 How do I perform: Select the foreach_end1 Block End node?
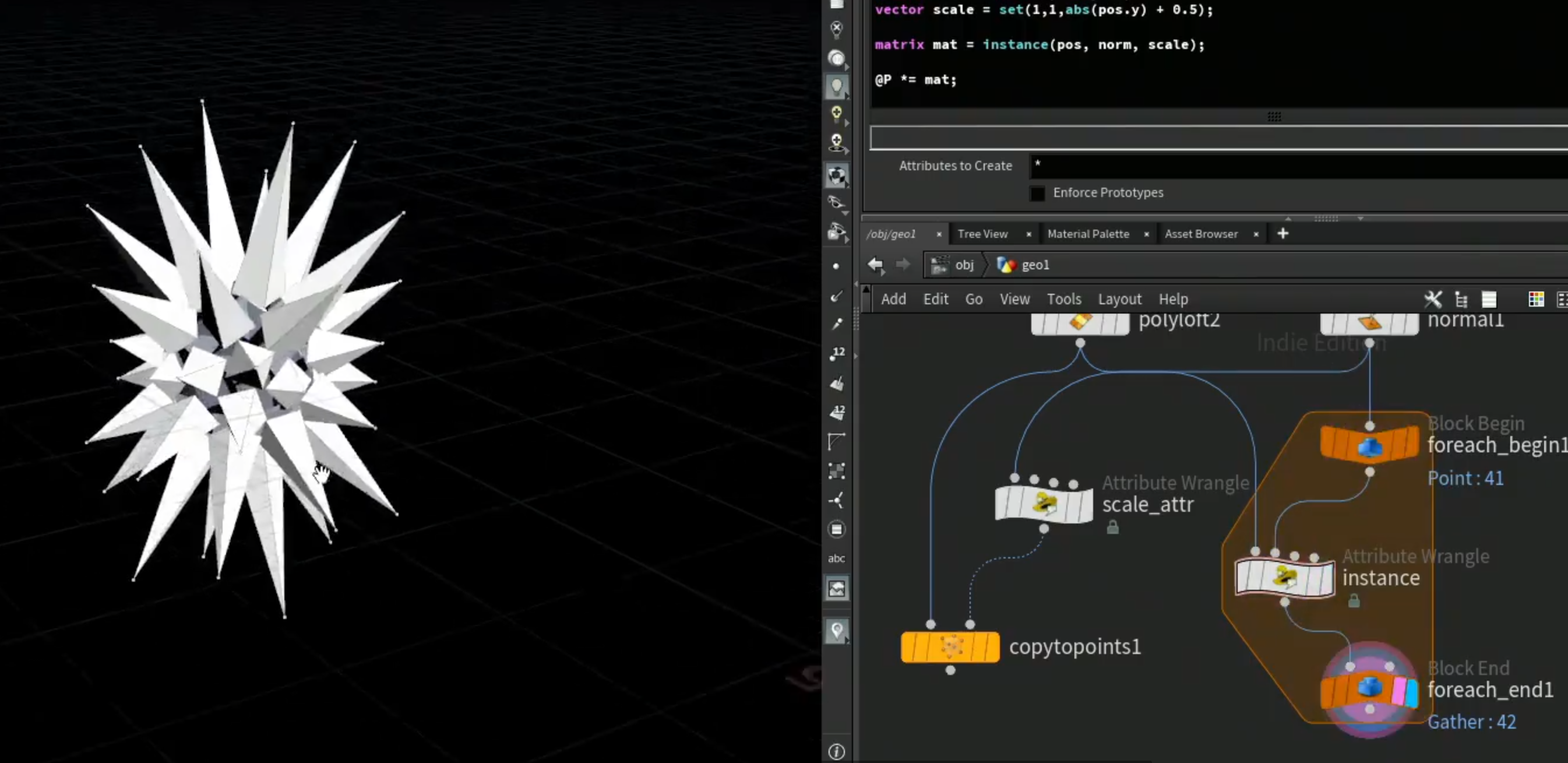point(1369,691)
